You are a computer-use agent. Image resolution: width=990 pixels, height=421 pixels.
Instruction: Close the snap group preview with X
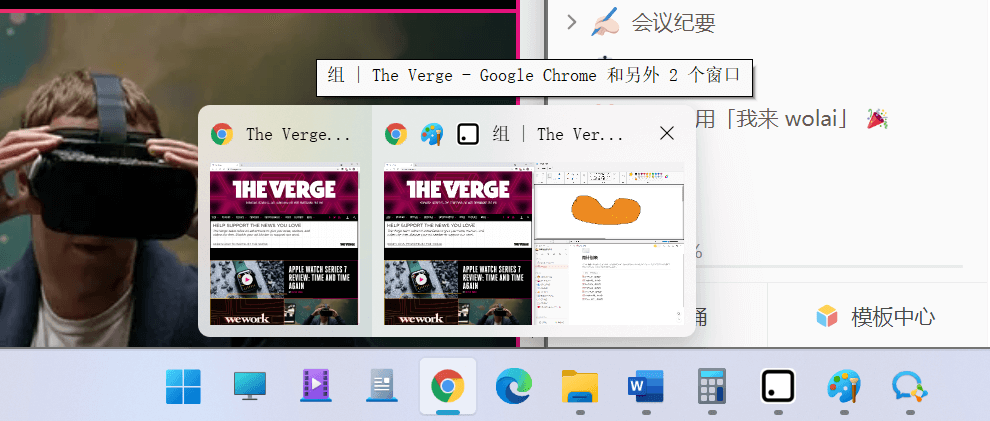click(667, 133)
